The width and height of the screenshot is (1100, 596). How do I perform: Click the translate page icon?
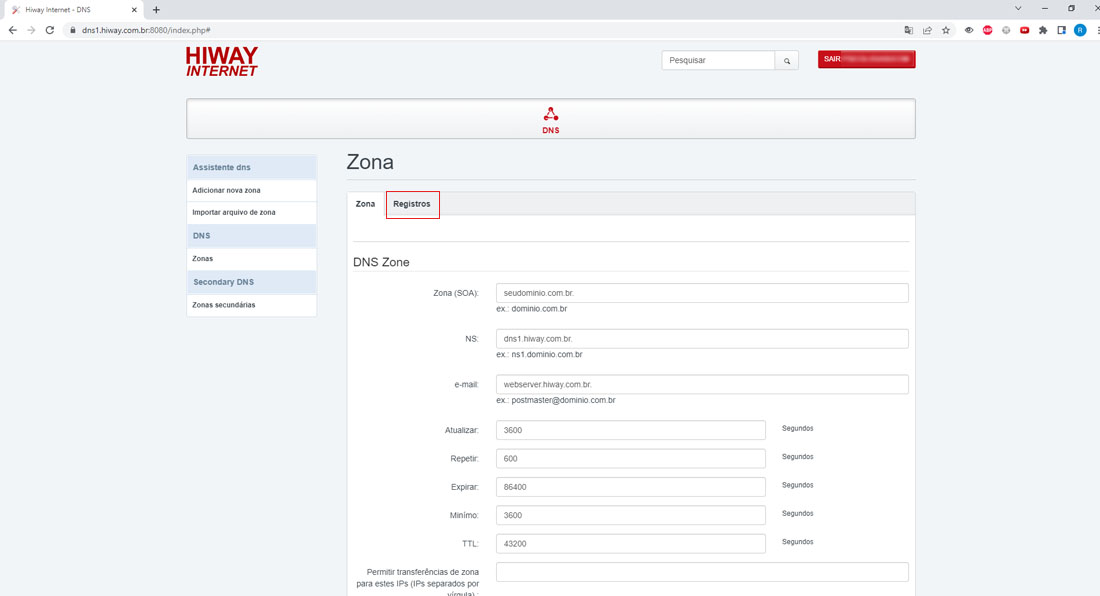point(908,30)
